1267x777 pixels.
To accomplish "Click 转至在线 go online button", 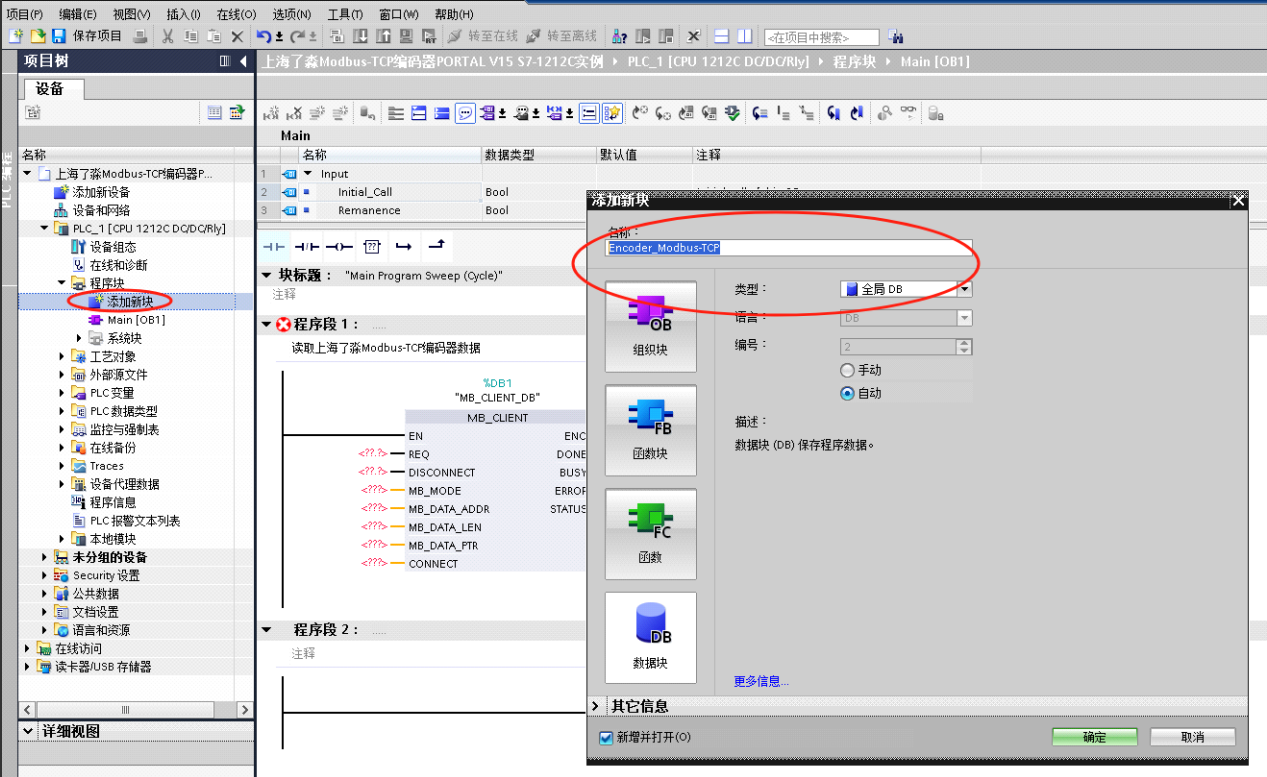I will click(x=482, y=36).
